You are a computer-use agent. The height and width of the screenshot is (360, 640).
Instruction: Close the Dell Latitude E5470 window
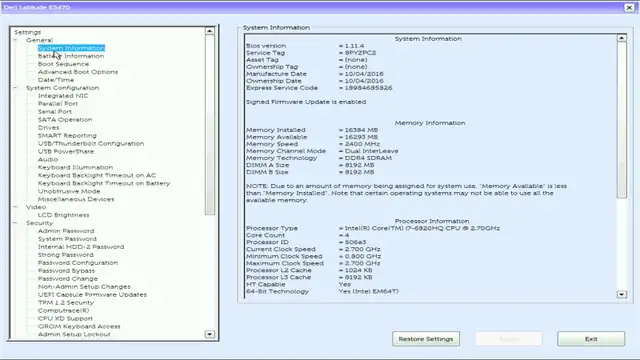[x=629, y=7]
